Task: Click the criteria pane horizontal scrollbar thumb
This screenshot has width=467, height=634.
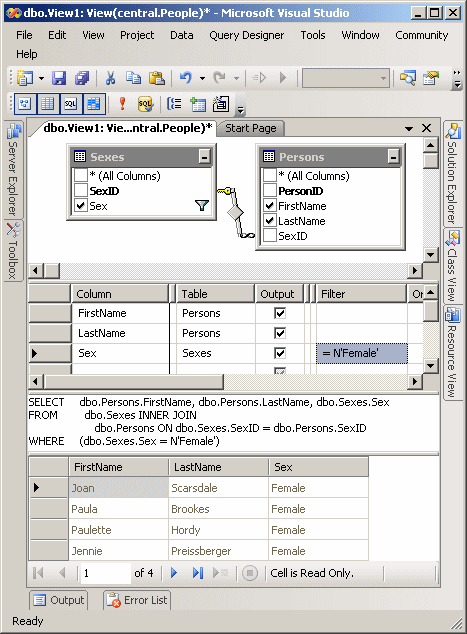Action: point(134,381)
